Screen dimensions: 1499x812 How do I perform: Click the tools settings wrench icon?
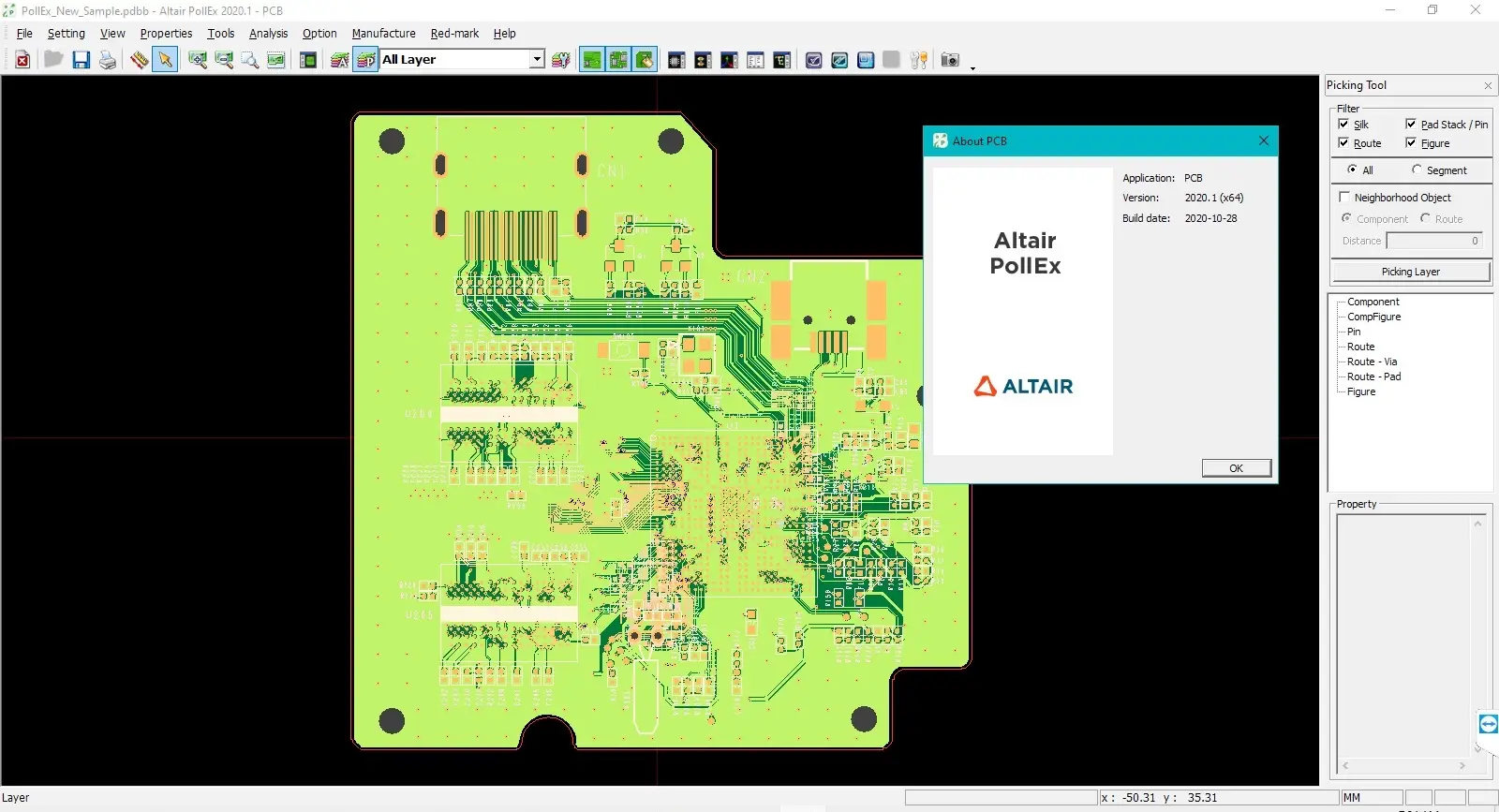(x=919, y=60)
